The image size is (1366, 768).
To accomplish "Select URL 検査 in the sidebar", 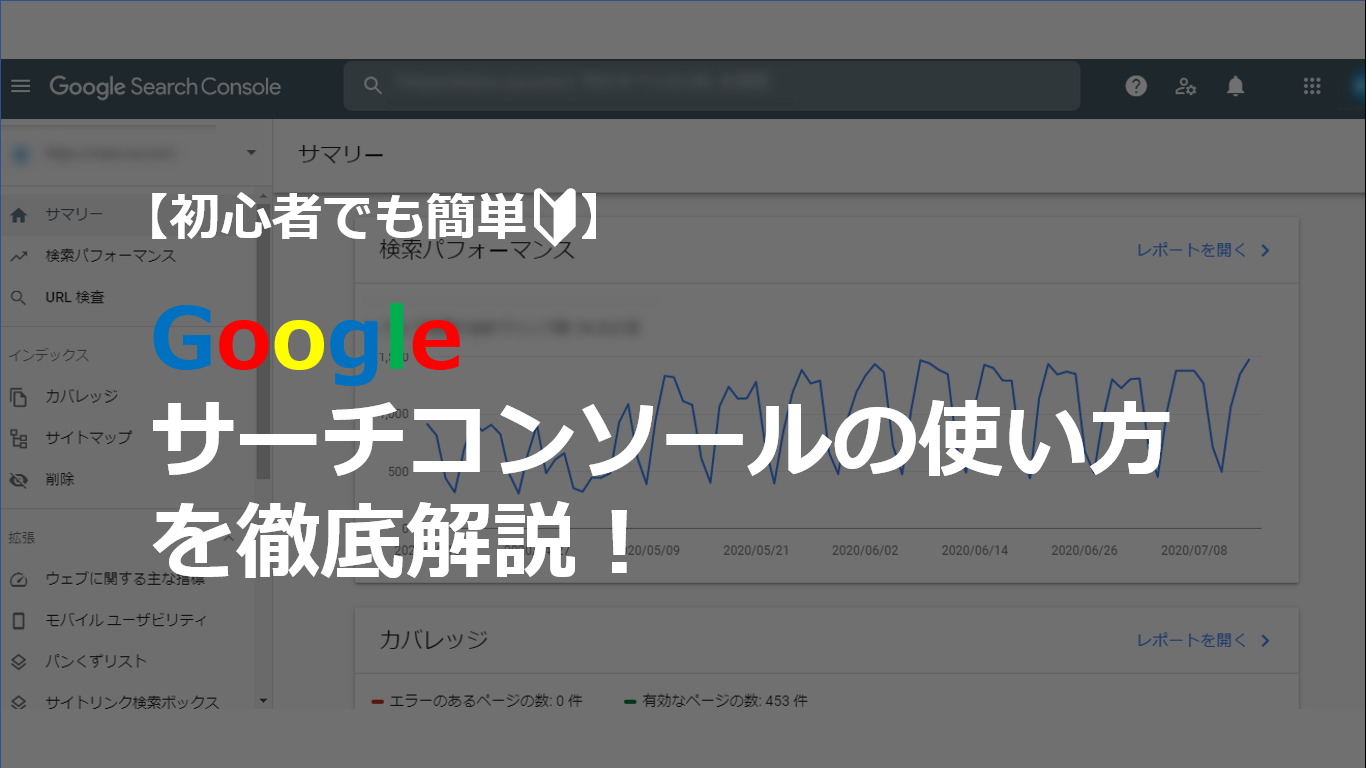I will pos(74,298).
